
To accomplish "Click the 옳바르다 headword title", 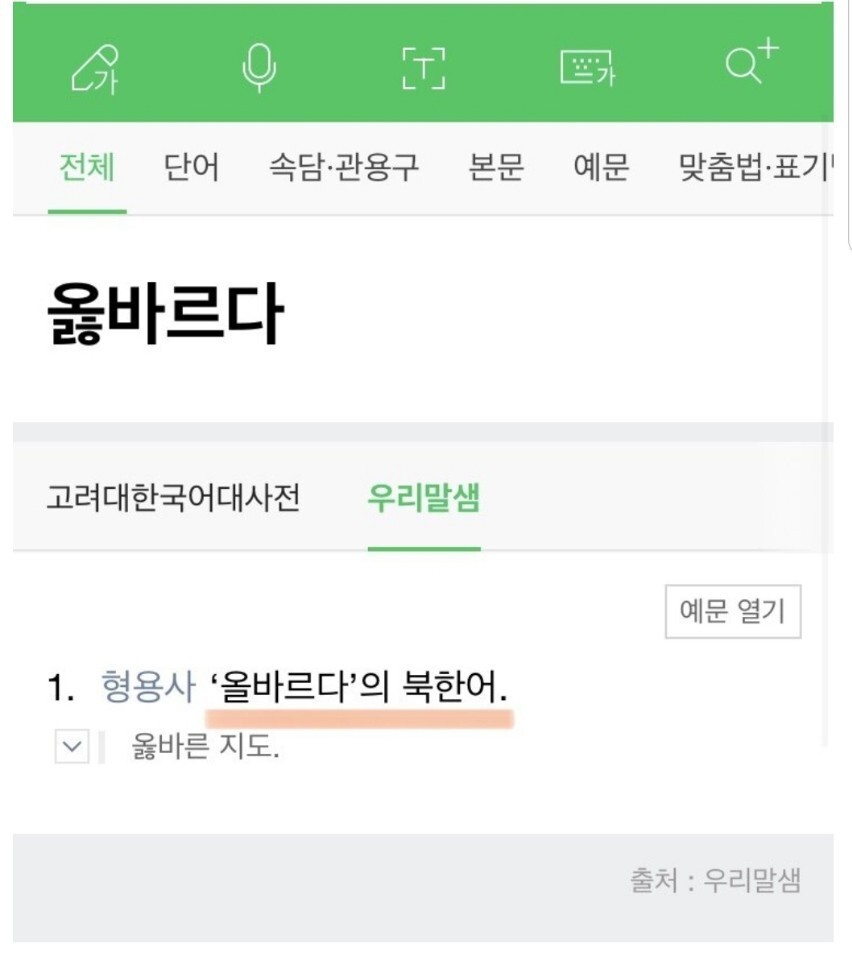I will (166, 315).
